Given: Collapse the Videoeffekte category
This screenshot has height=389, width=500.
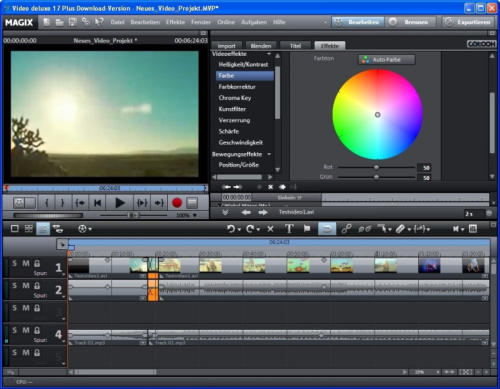Looking at the screenshot, I should (269, 54).
